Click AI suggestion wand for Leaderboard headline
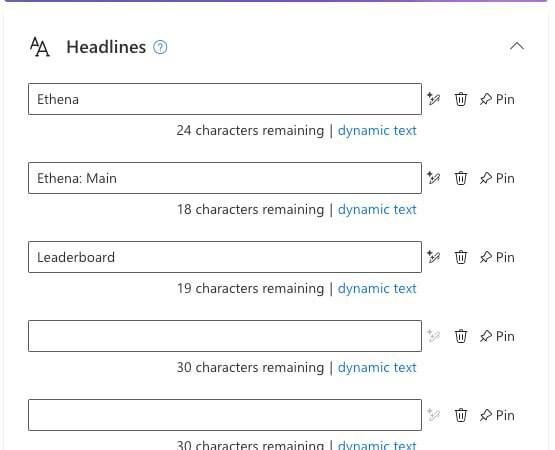The image size is (555, 450). point(433,257)
